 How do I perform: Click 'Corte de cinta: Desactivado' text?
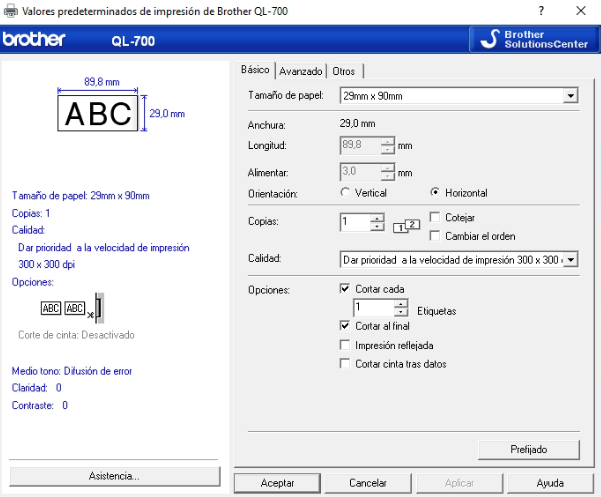(x=76, y=335)
